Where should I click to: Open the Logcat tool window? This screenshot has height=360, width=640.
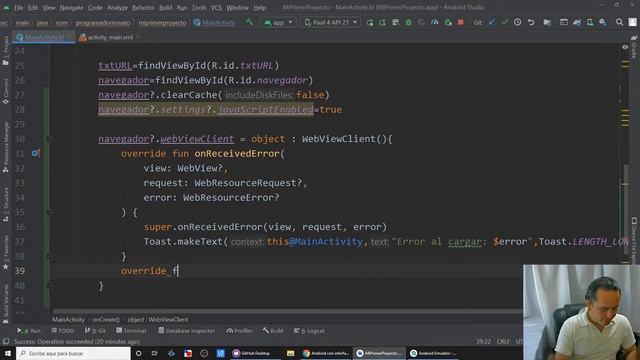tap(309, 331)
